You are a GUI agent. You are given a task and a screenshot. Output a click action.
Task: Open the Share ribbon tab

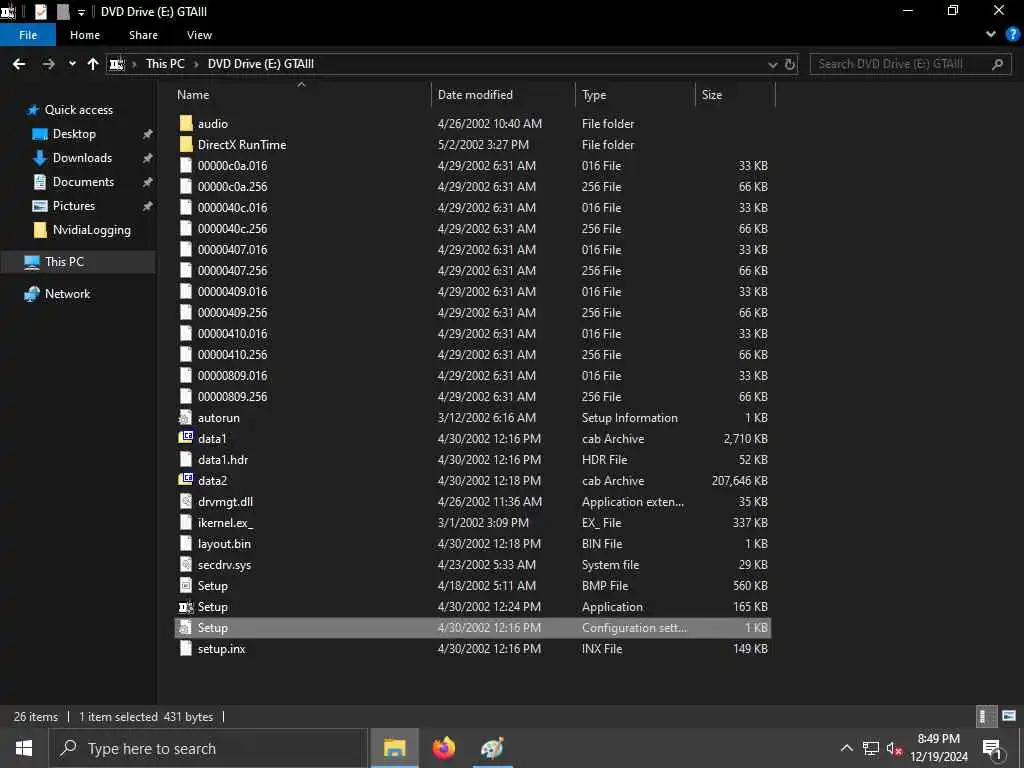coord(143,35)
